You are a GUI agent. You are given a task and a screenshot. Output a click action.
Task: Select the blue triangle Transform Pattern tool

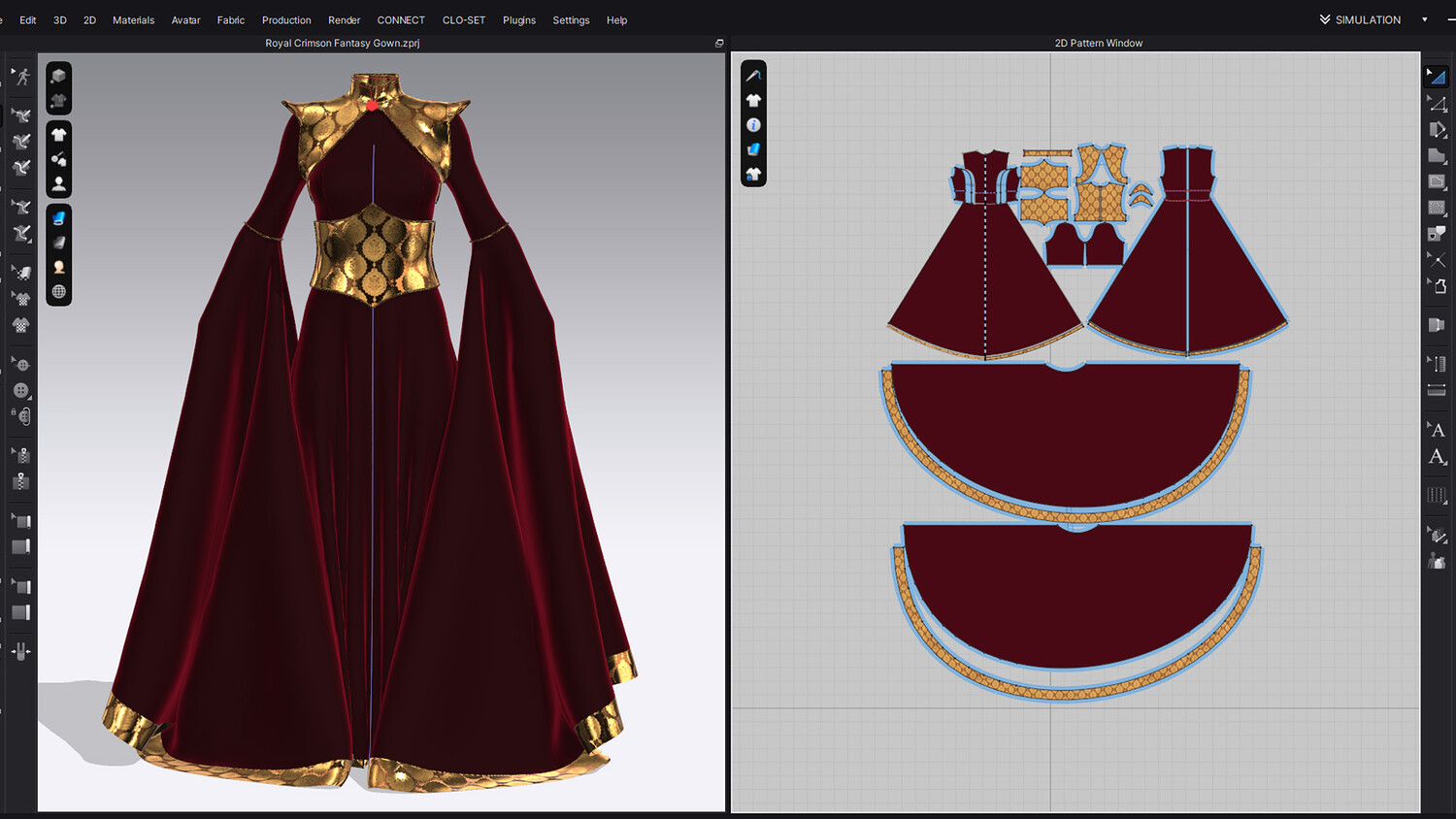pyautogui.click(x=1437, y=77)
